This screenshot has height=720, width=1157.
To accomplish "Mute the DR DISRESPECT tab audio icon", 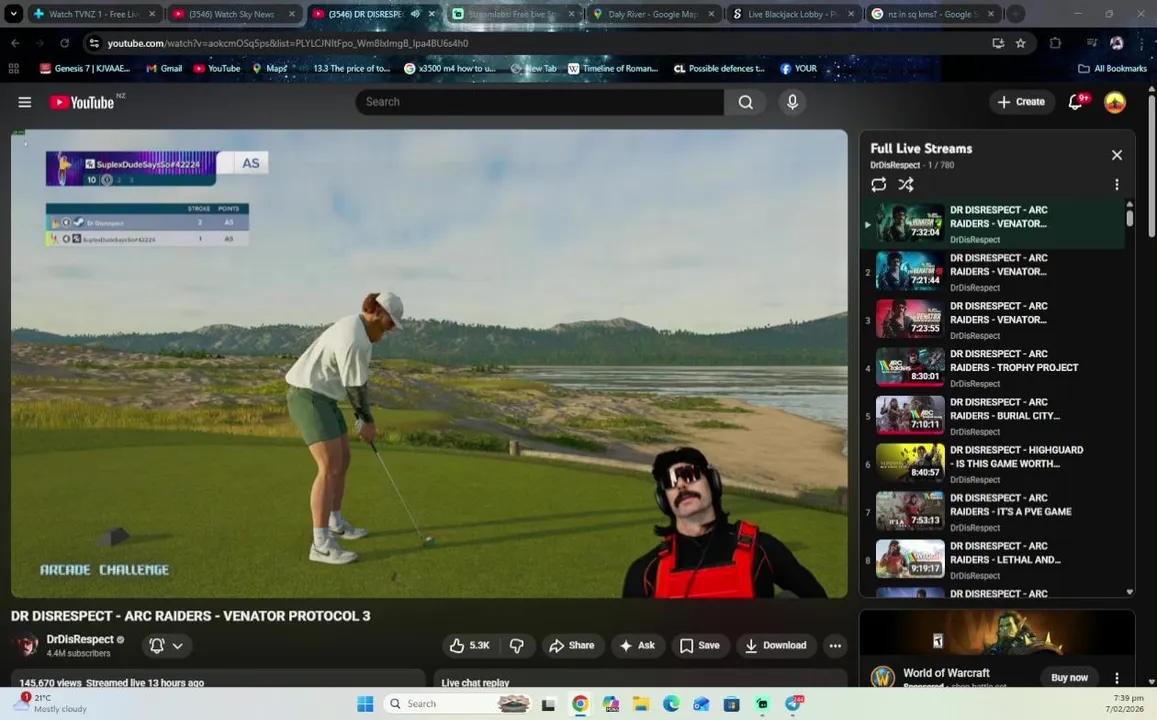I will [415, 14].
